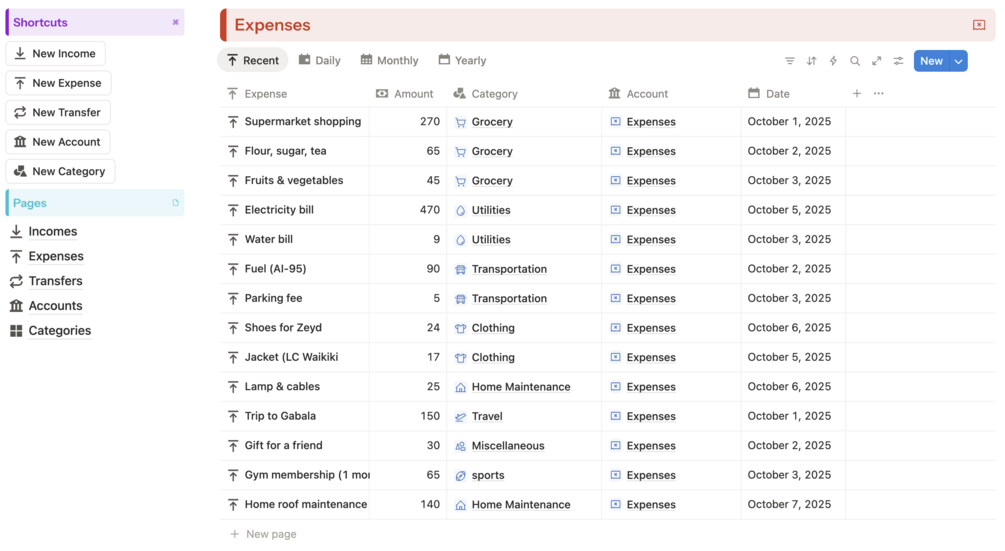Viewport: 1005px width, 551px height.
Task: Open the Daily view tab
Action: [320, 61]
